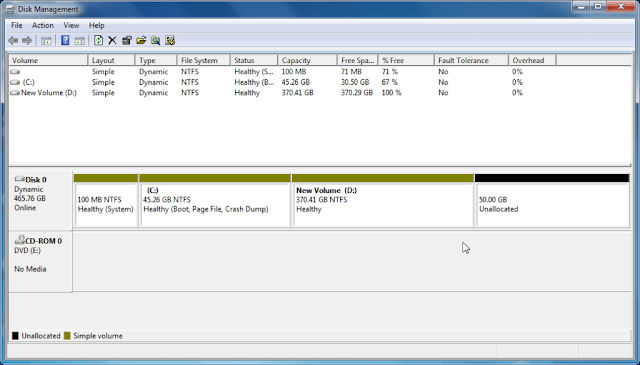
Task: Click the black Unallocated legend swatch
Action: 15,336
